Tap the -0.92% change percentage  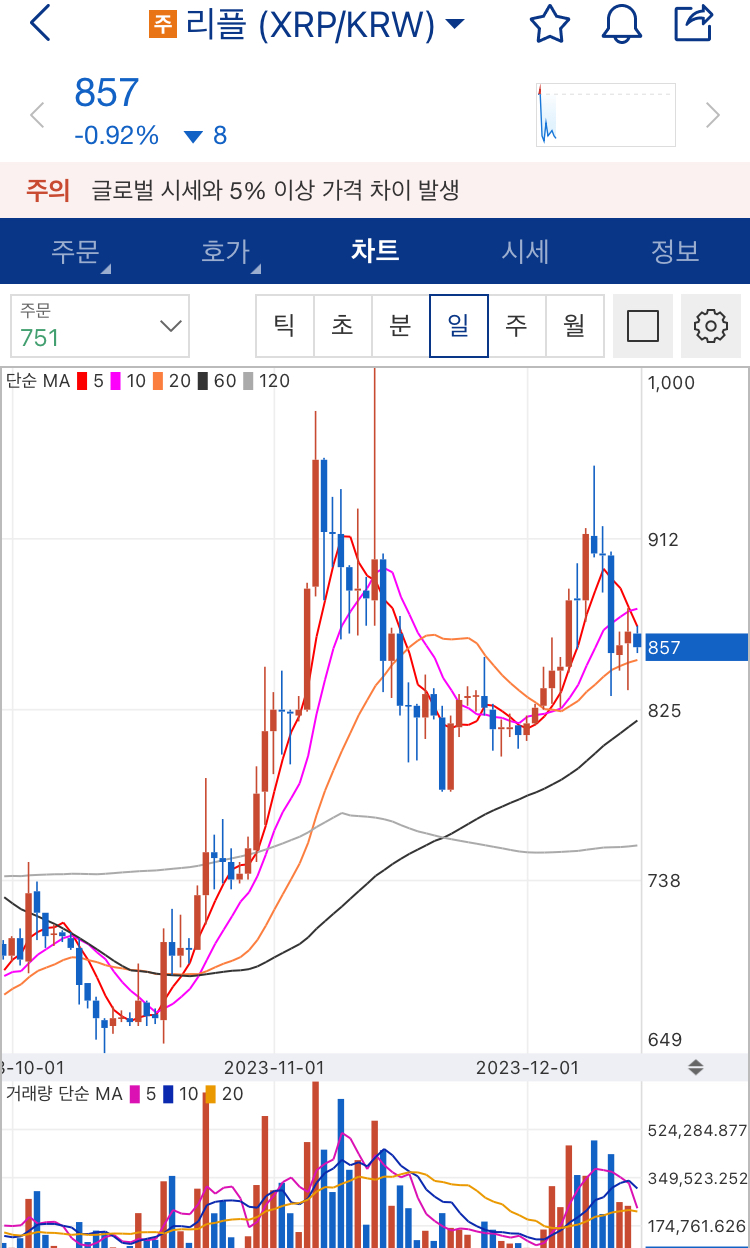click(116, 136)
